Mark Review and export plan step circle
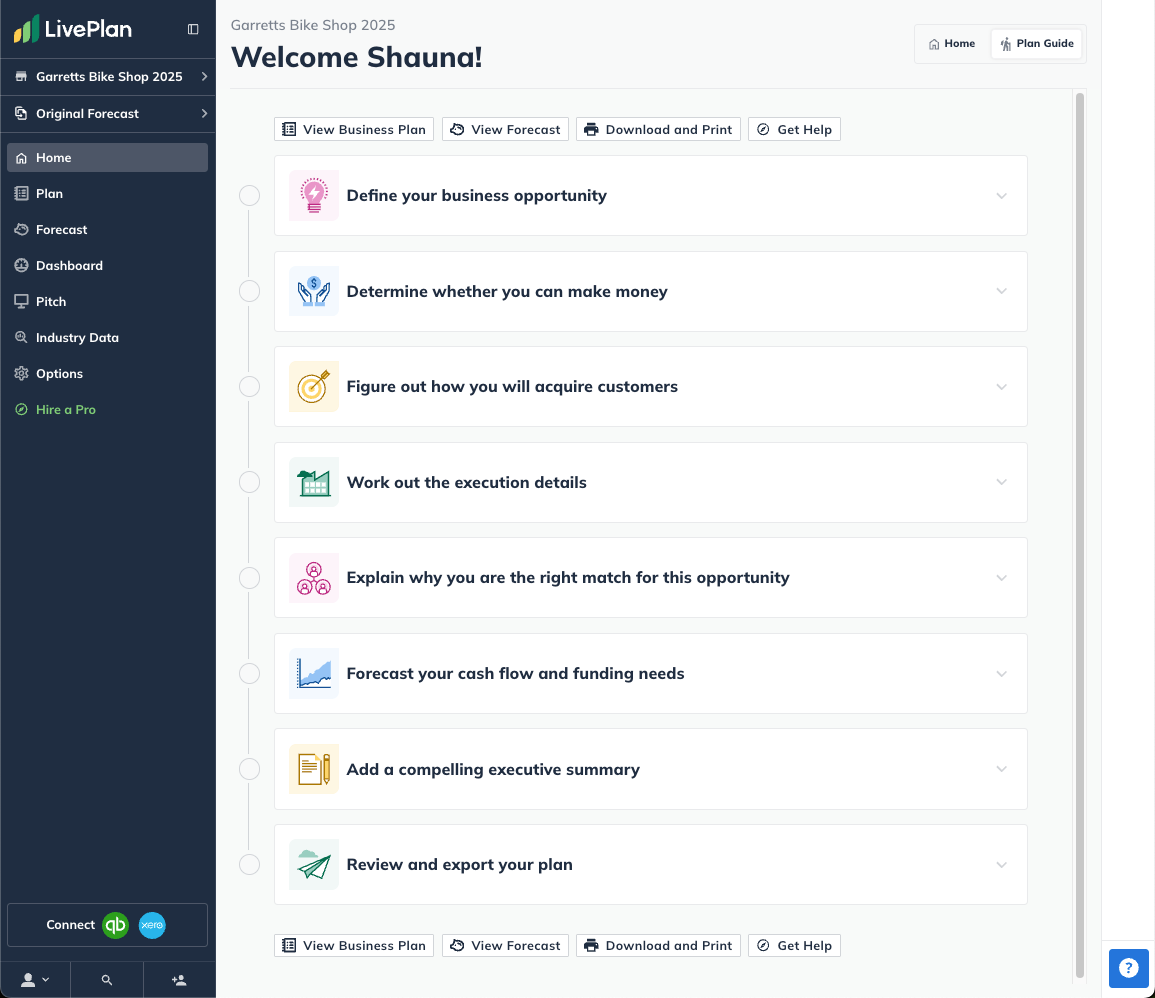 (x=250, y=865)
